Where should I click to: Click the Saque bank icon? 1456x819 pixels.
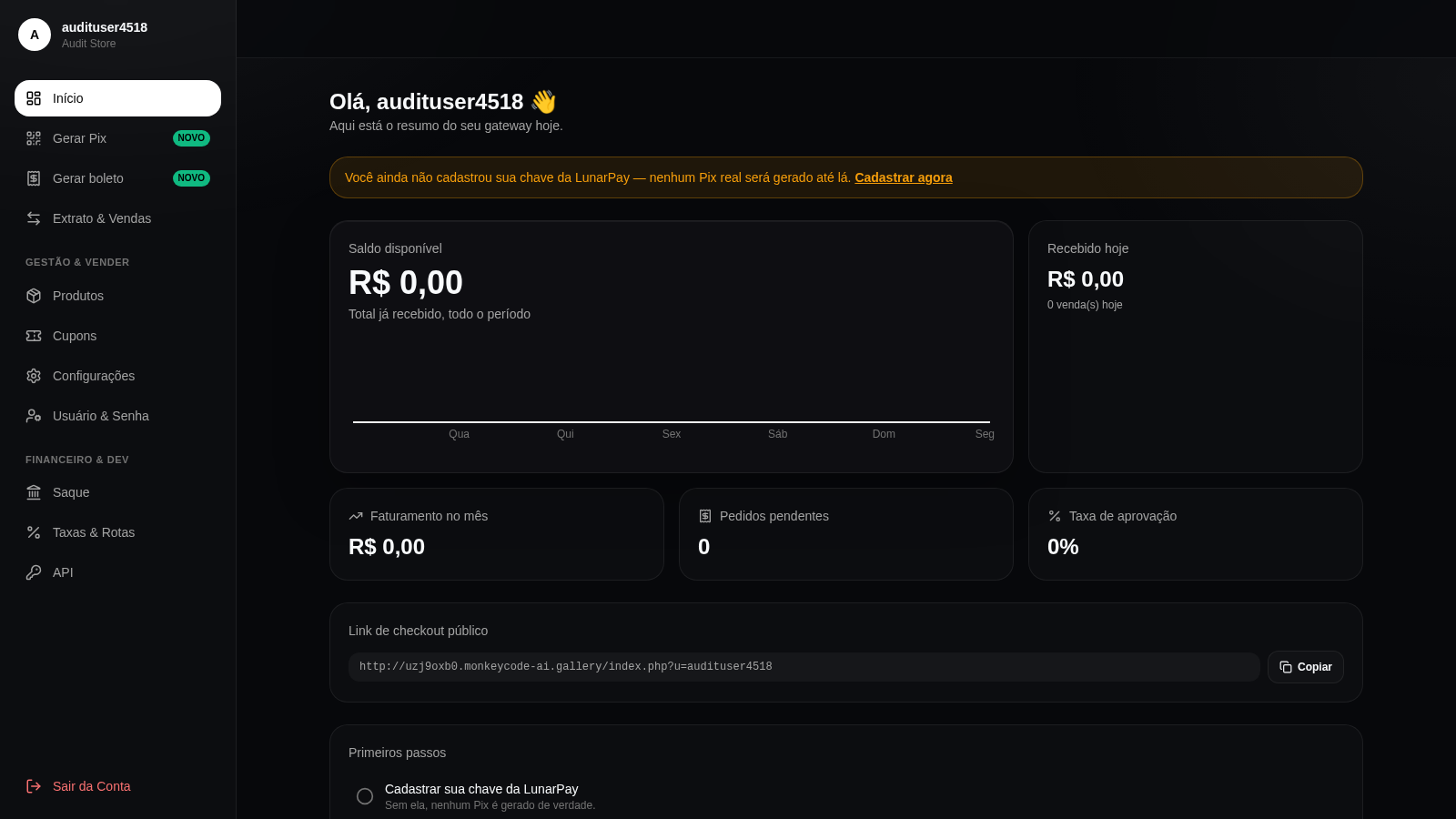click(34, 492)
